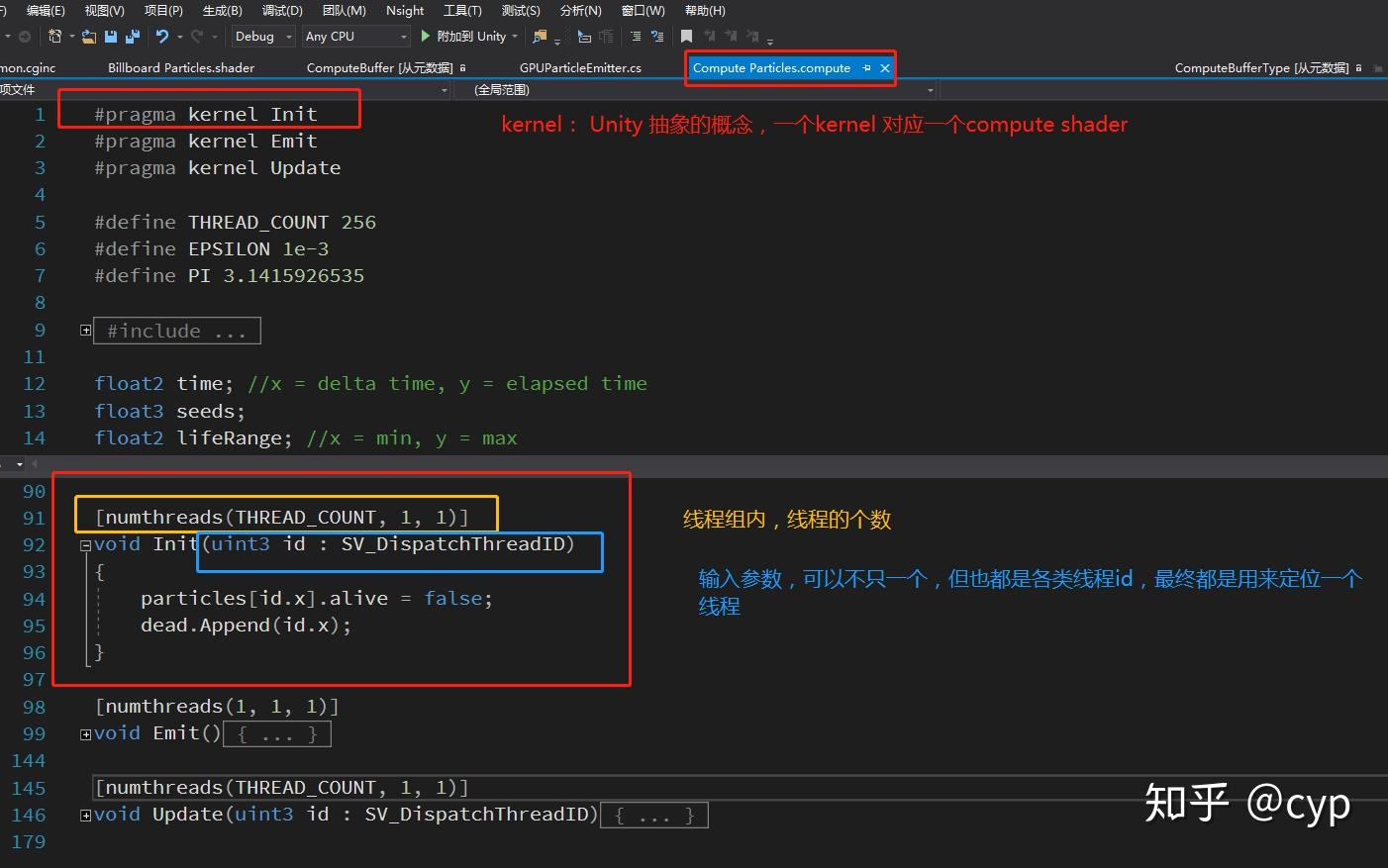
Task: Open the 帮助(H) help menu
Action: (x=705, y=10)
